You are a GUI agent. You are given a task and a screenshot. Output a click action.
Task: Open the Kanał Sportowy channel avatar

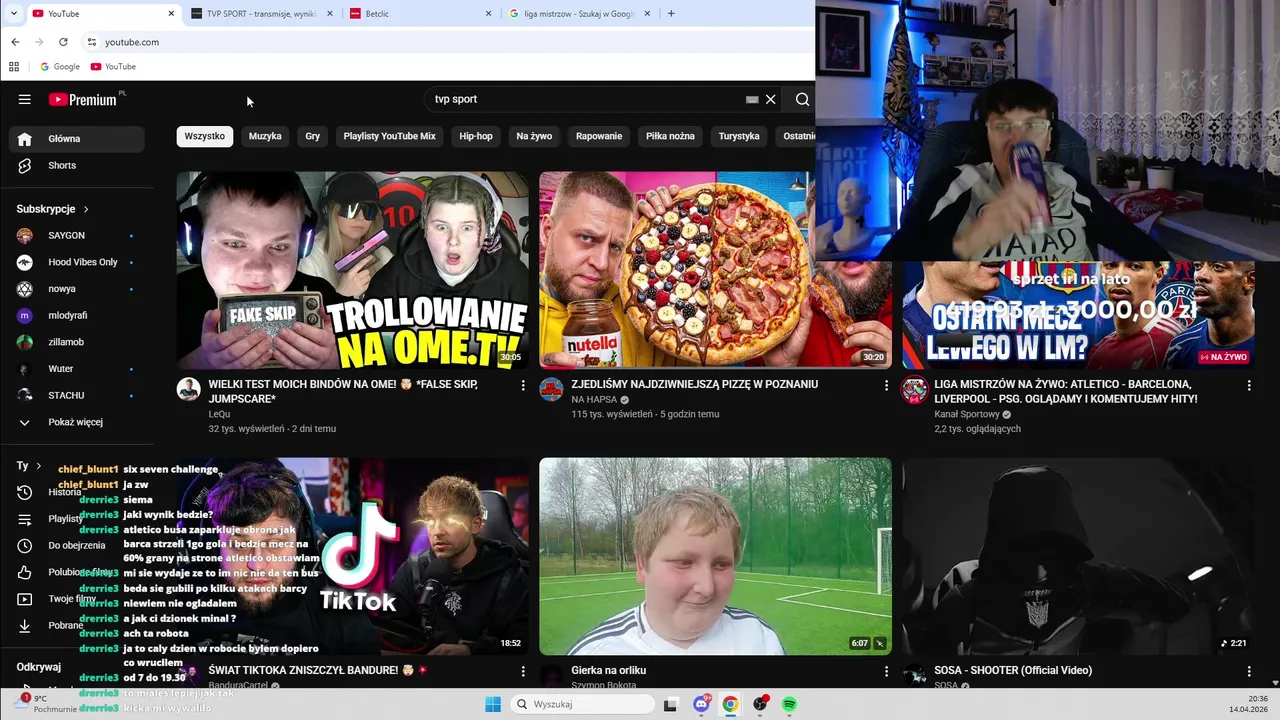pyautogui.click(x=914, y=389)
